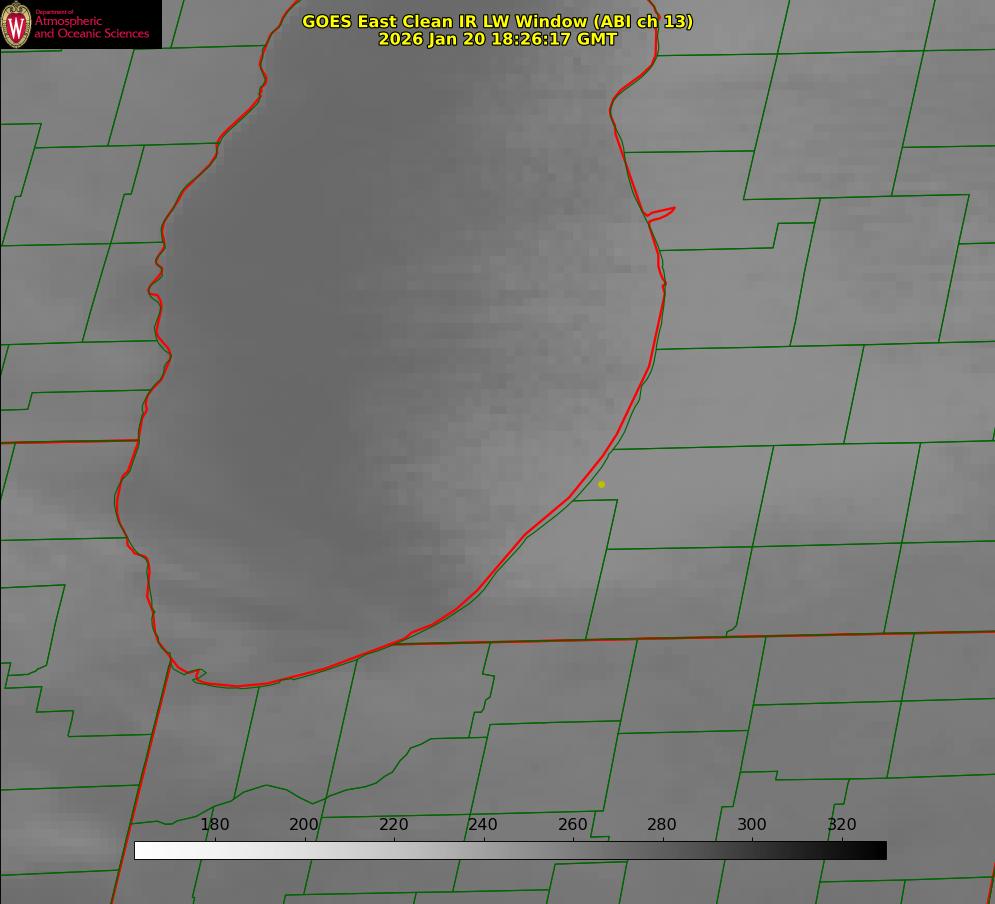Click the 260 label on the color scale
The width and height of the screenshot is (995, 904).
click(x=573, y=825)
